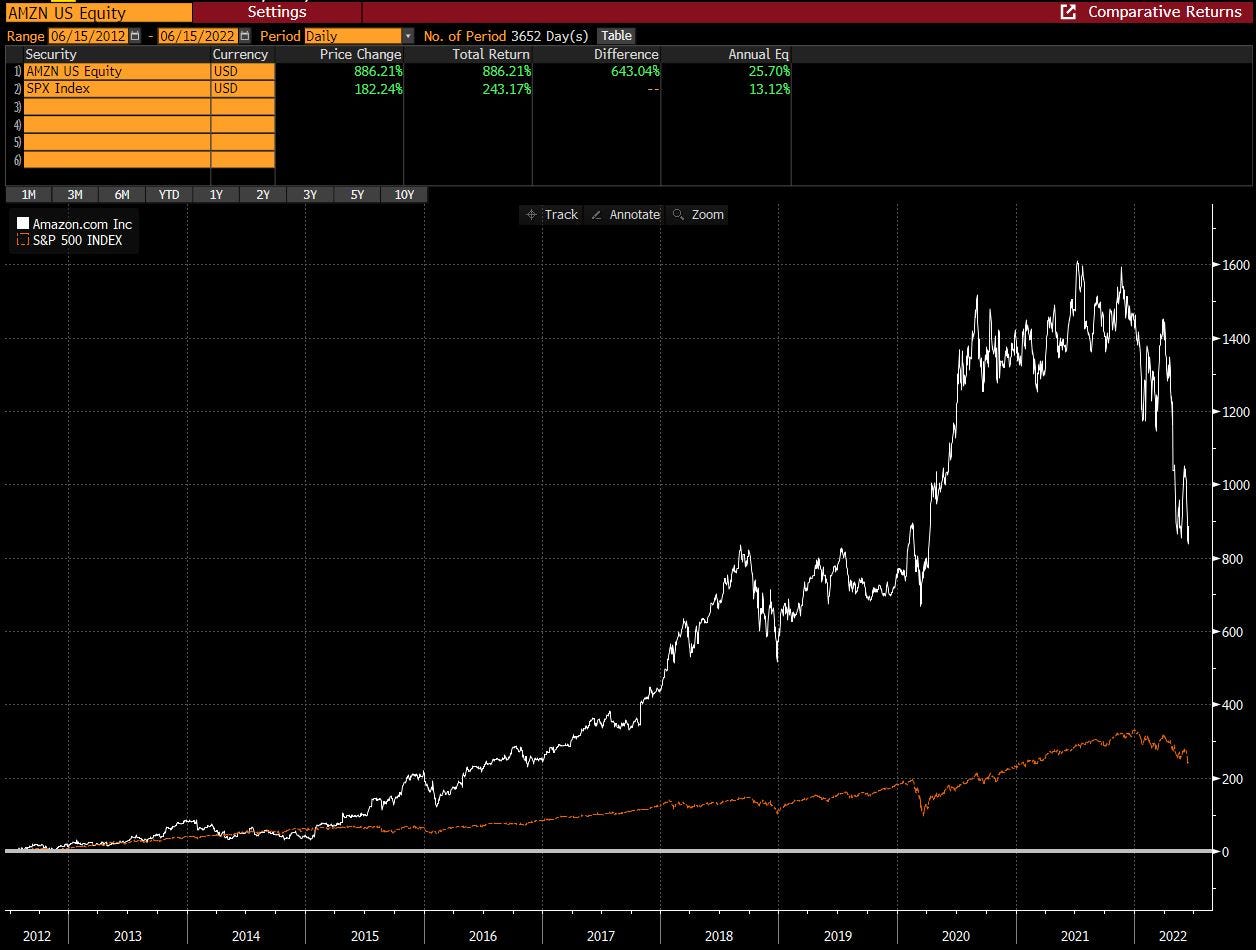Image resolution: width=1256 pixels, height=950 pixels.
Task: Click the Total Return column header
Action: tap(491, 54)
